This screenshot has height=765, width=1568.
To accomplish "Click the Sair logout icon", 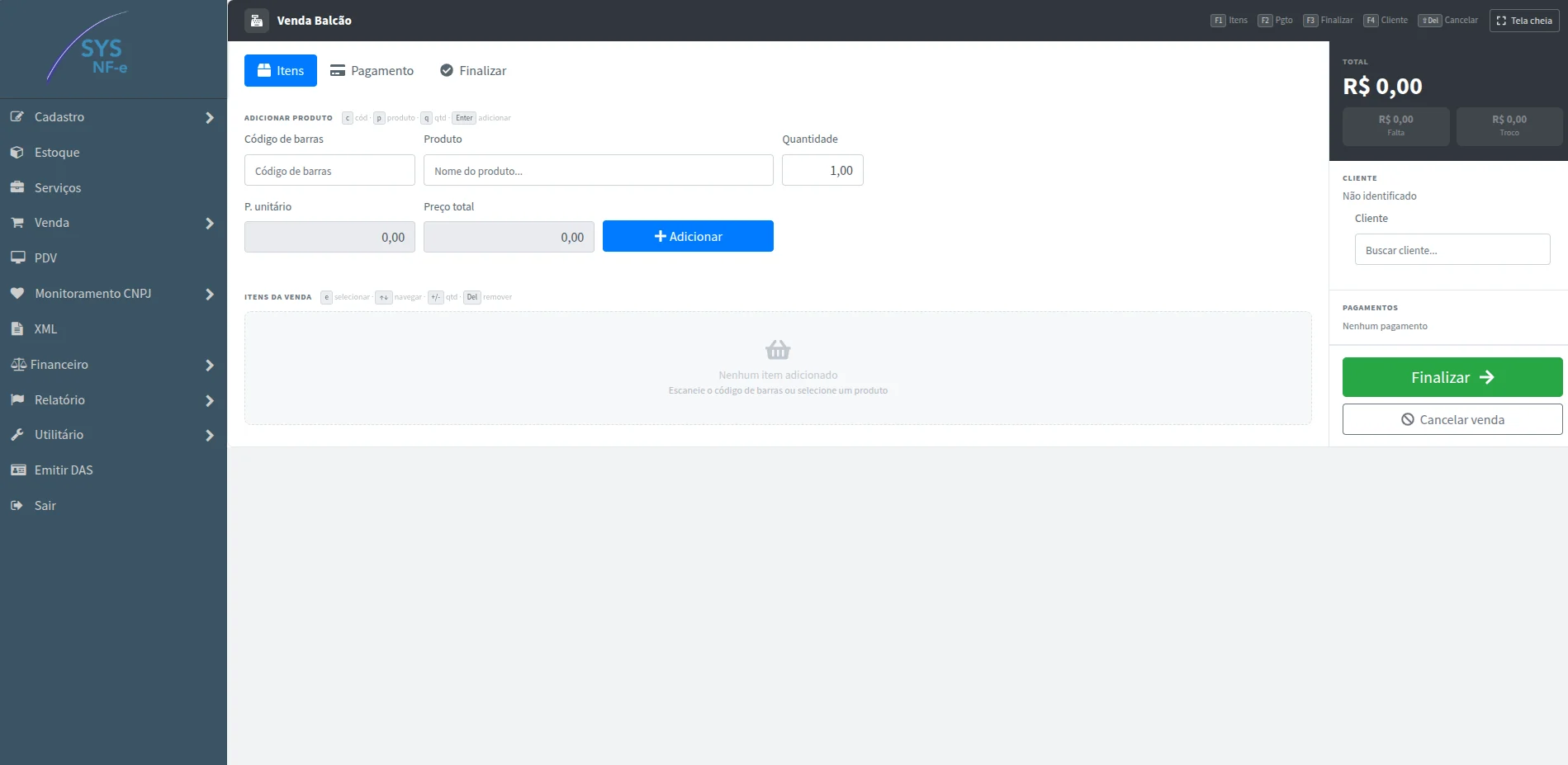I will (x=17, y=505).
